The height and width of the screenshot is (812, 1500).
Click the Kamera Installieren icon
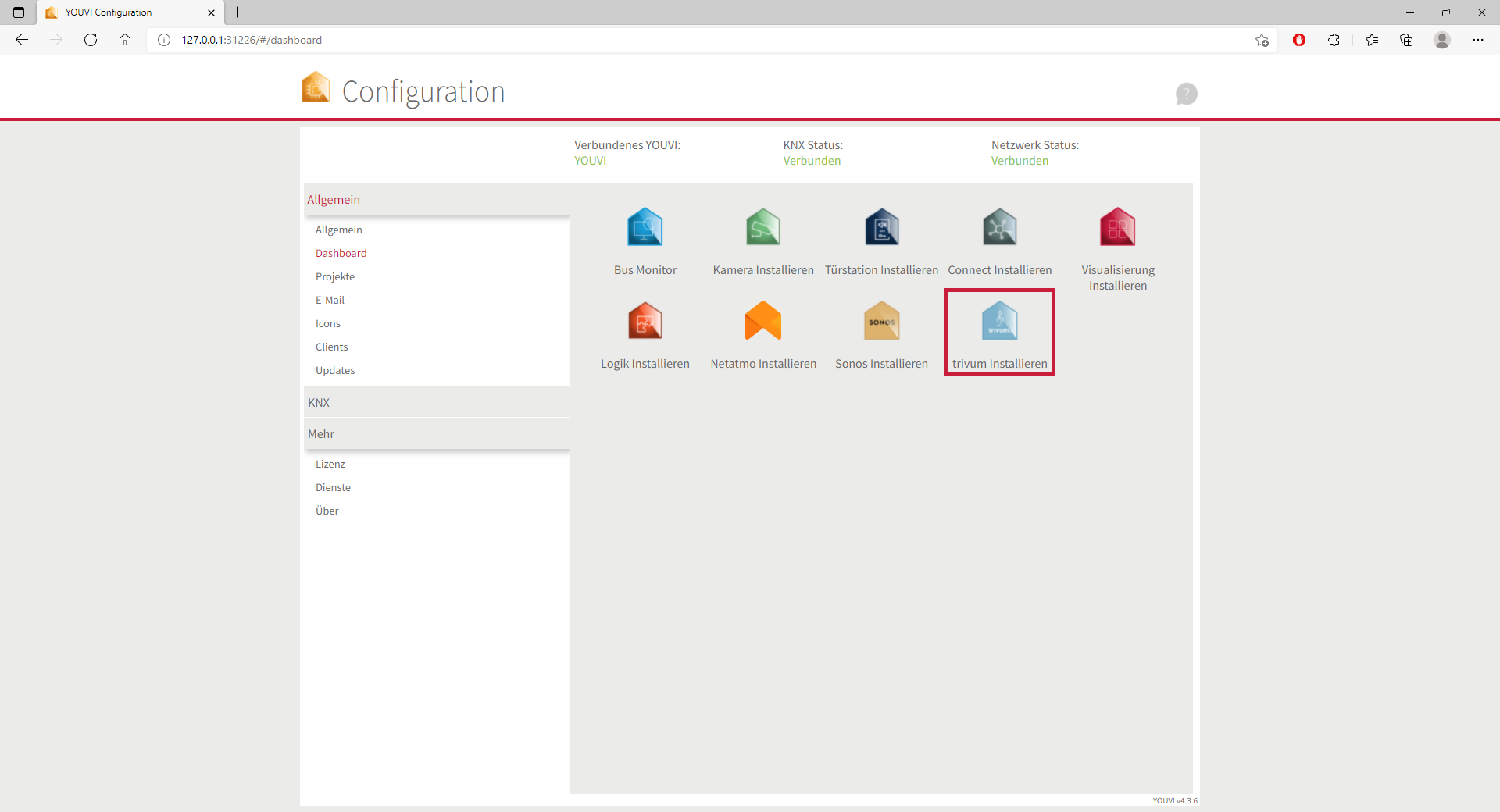pos(762,228)
